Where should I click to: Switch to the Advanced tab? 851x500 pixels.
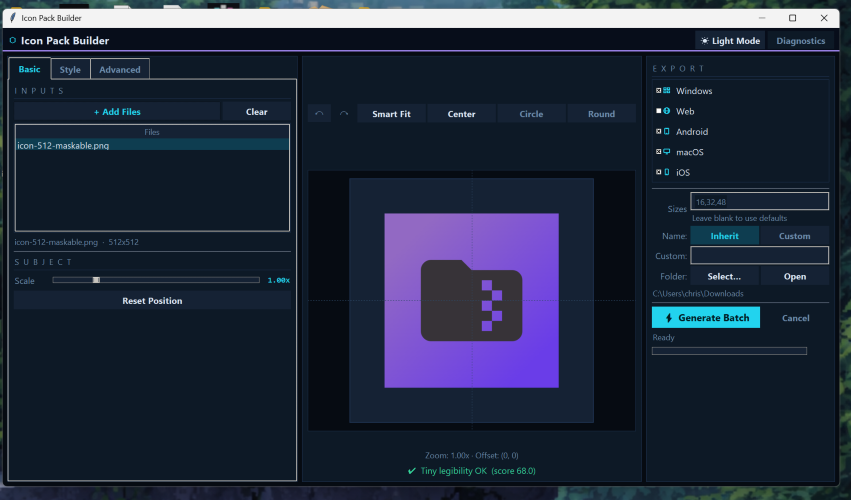[119, 69]
